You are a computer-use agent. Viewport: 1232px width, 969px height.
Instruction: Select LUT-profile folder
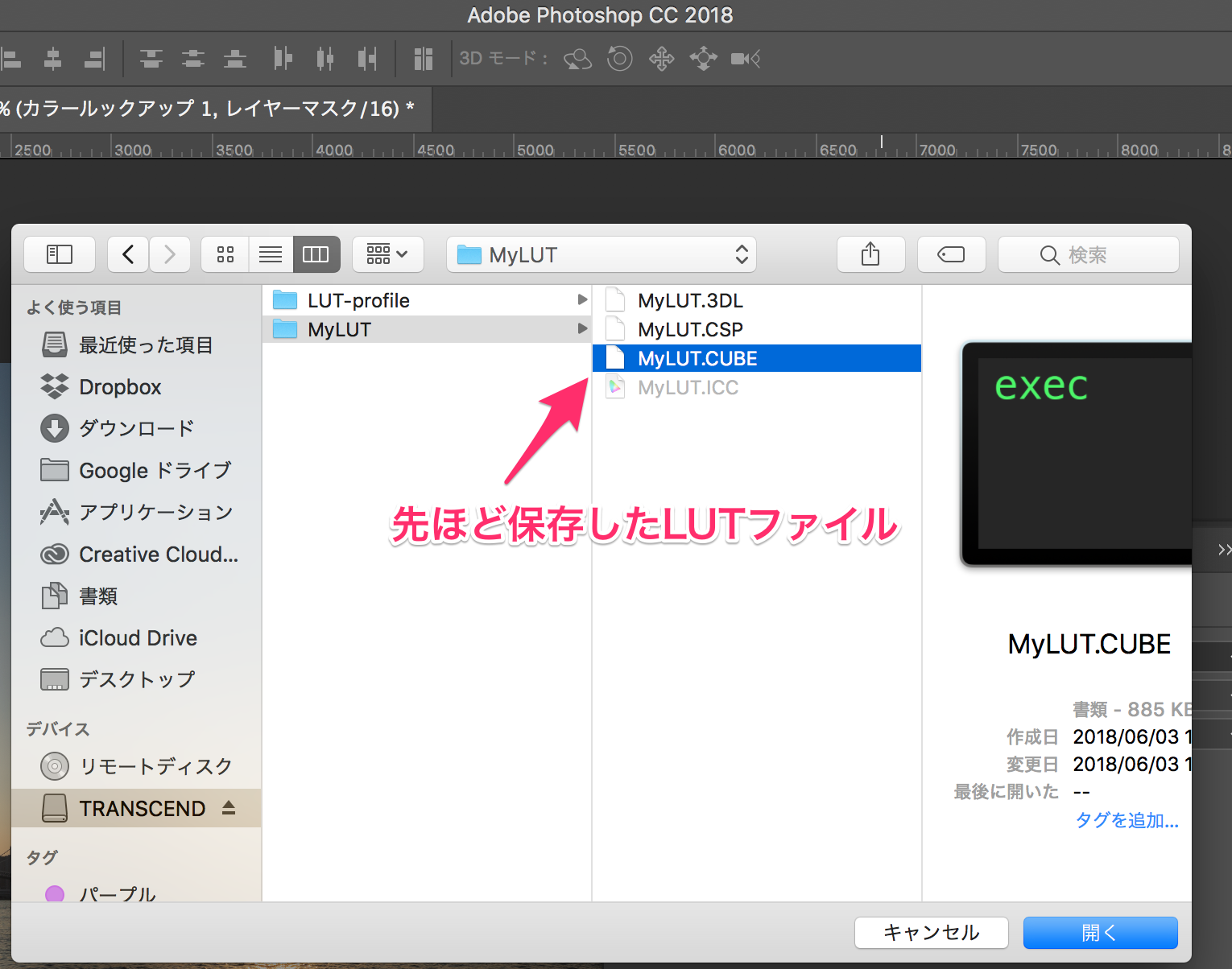pyautogui.click(x=427, y=300)
